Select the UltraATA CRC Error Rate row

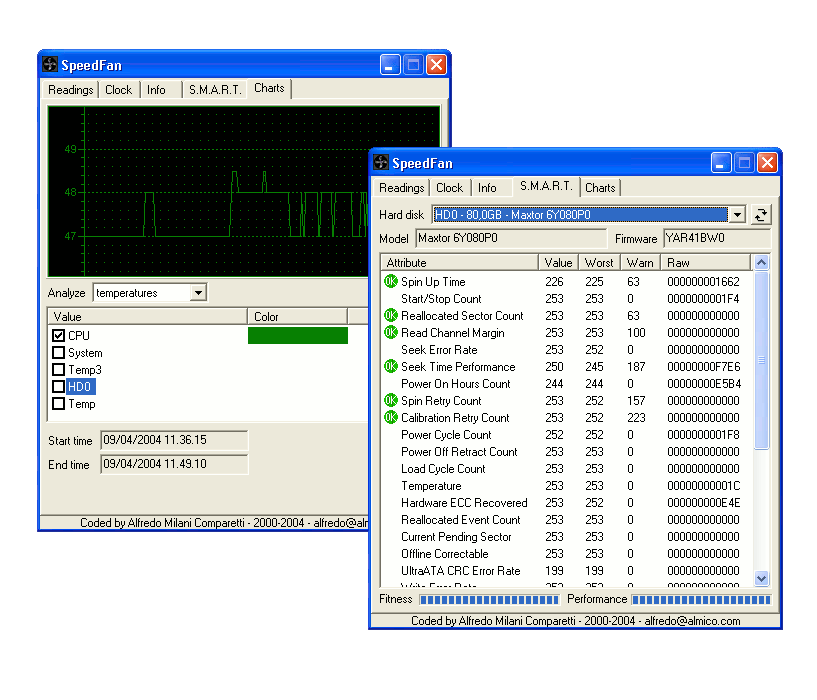tap(567, 571)
